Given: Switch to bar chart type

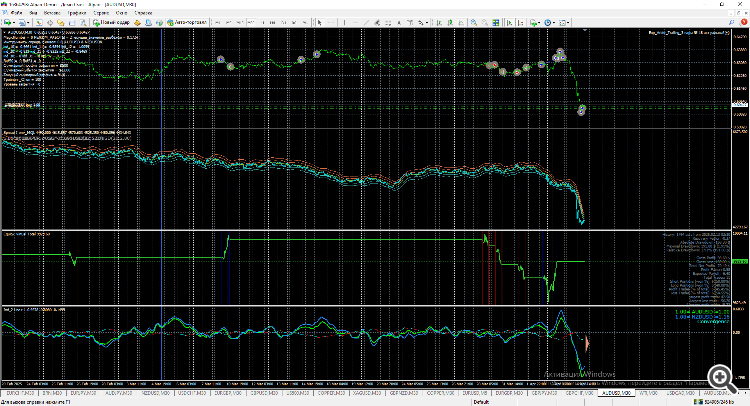Looking at the screenshot, I should pyautogui.click(x=439, y=22).
